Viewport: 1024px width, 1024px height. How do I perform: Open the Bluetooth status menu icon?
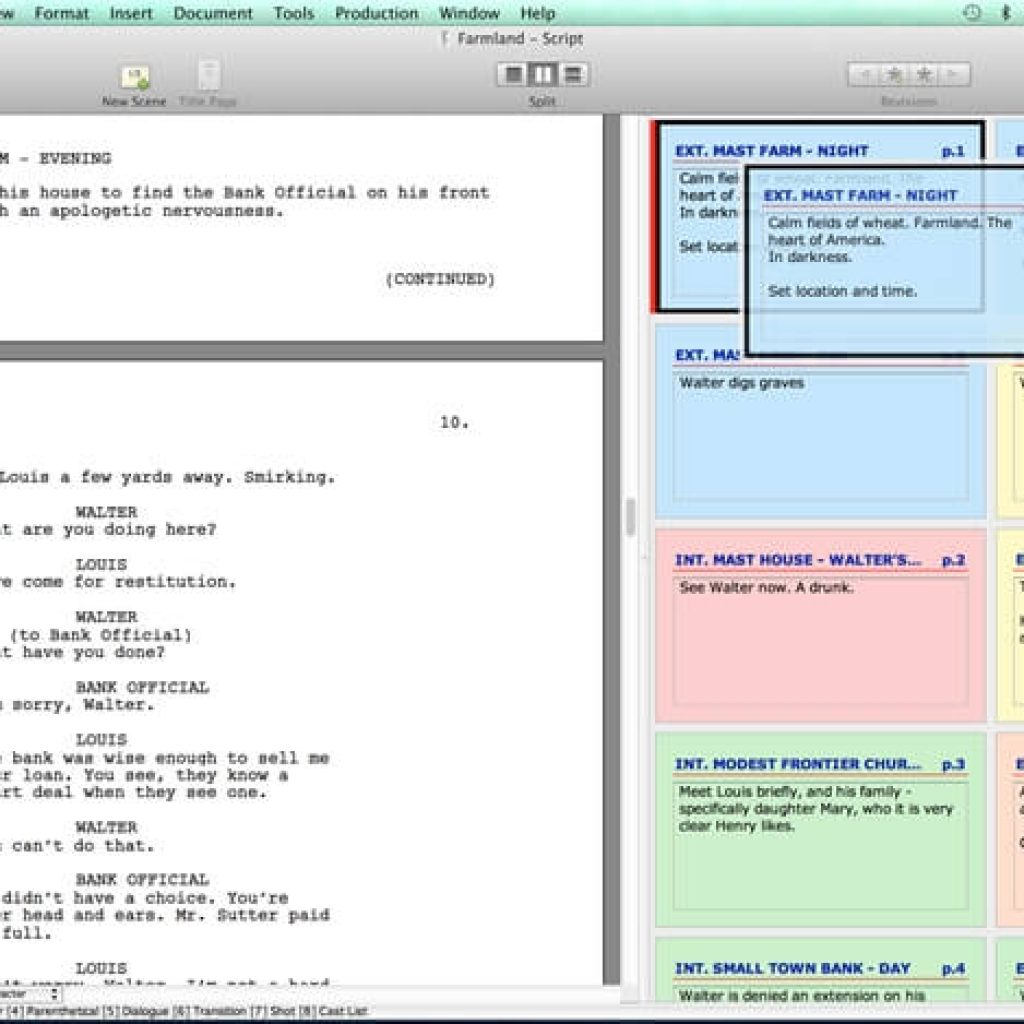coord(1006,12)
